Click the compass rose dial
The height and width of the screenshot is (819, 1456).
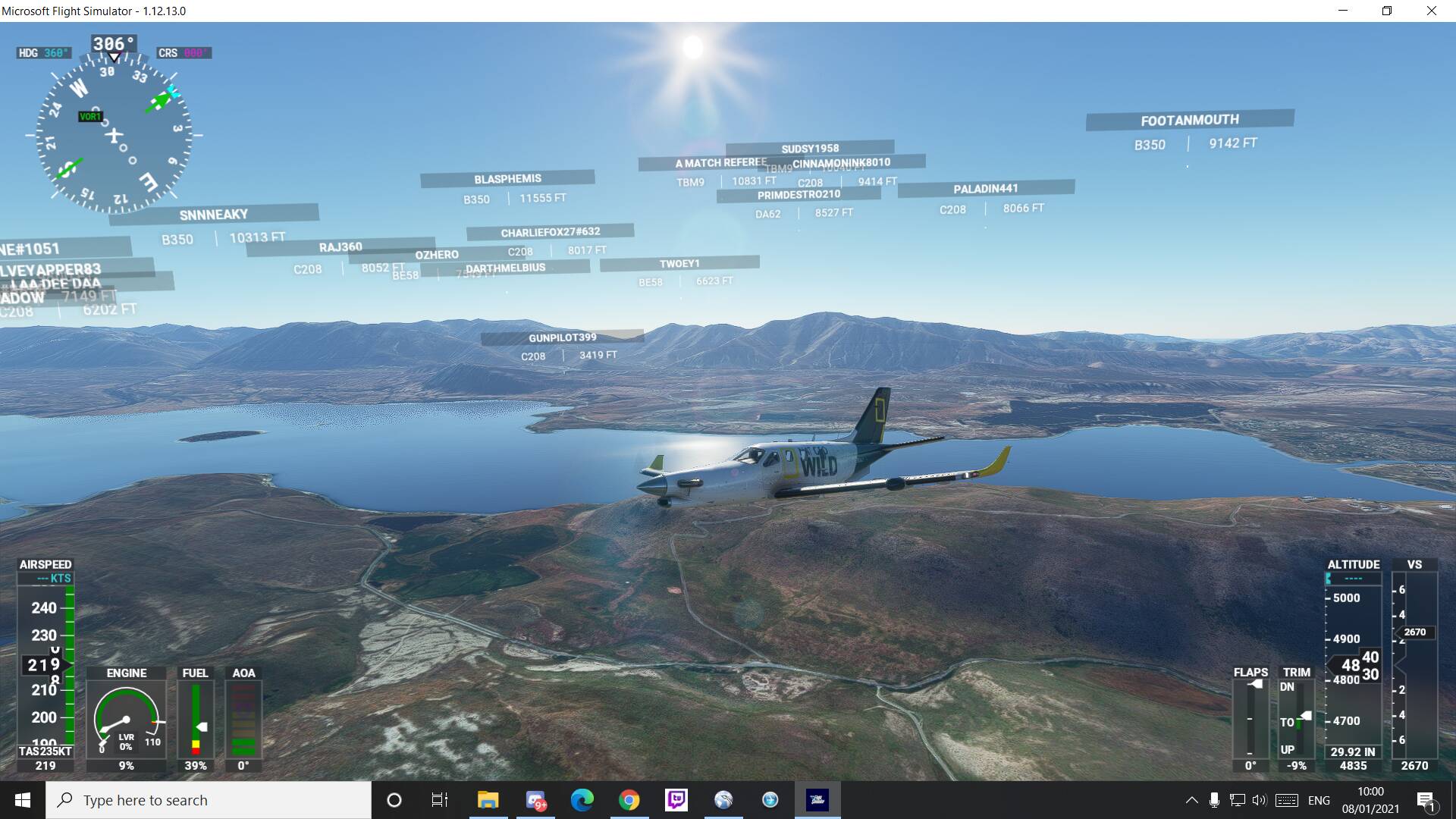(x=114, y=135)
